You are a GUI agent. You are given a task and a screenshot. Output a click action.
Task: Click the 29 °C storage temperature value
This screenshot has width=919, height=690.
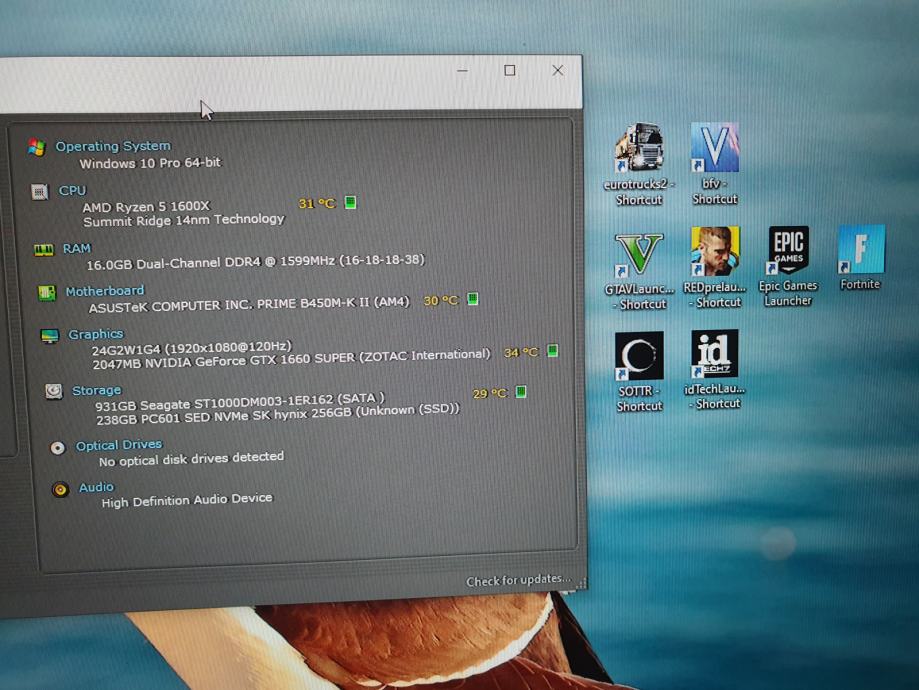coord(490,393)
